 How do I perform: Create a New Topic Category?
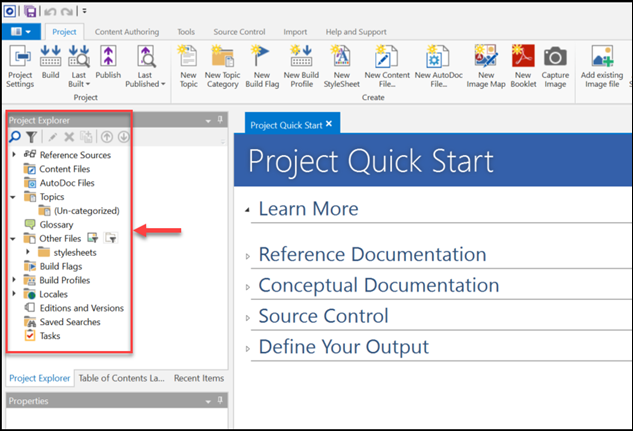coord(222,64)
